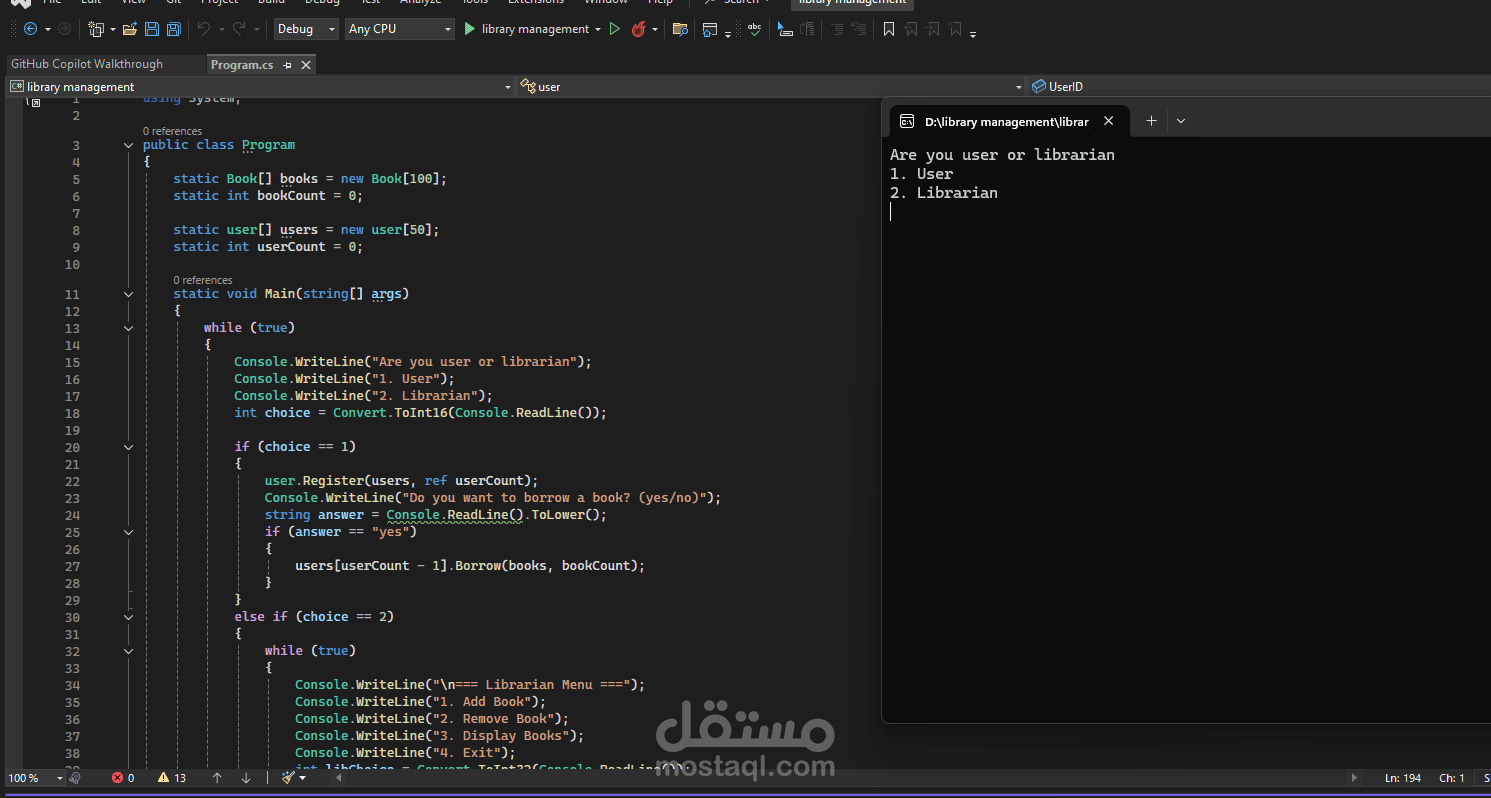Pin the Program.cs tab
Screen dimensions: 1491x798
click(x=288, y=65)
